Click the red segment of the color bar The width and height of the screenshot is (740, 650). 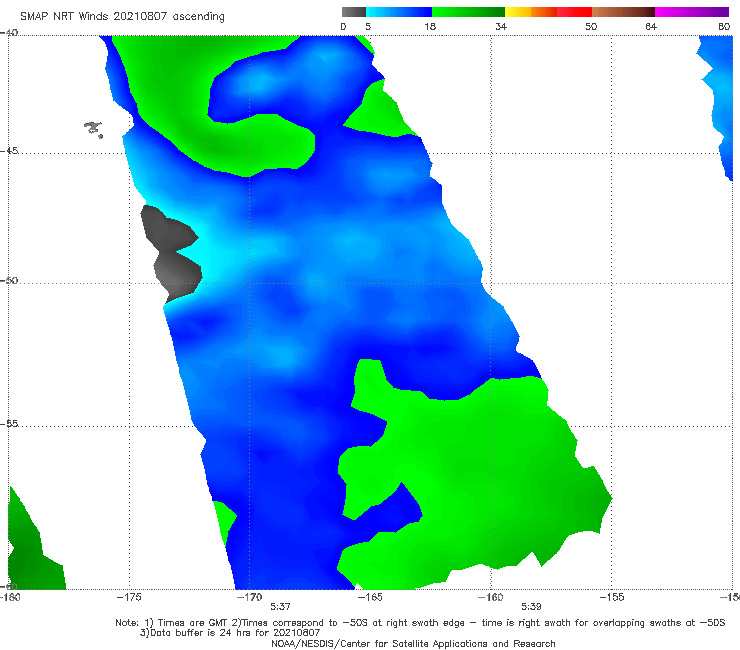[x=574, y=12]
